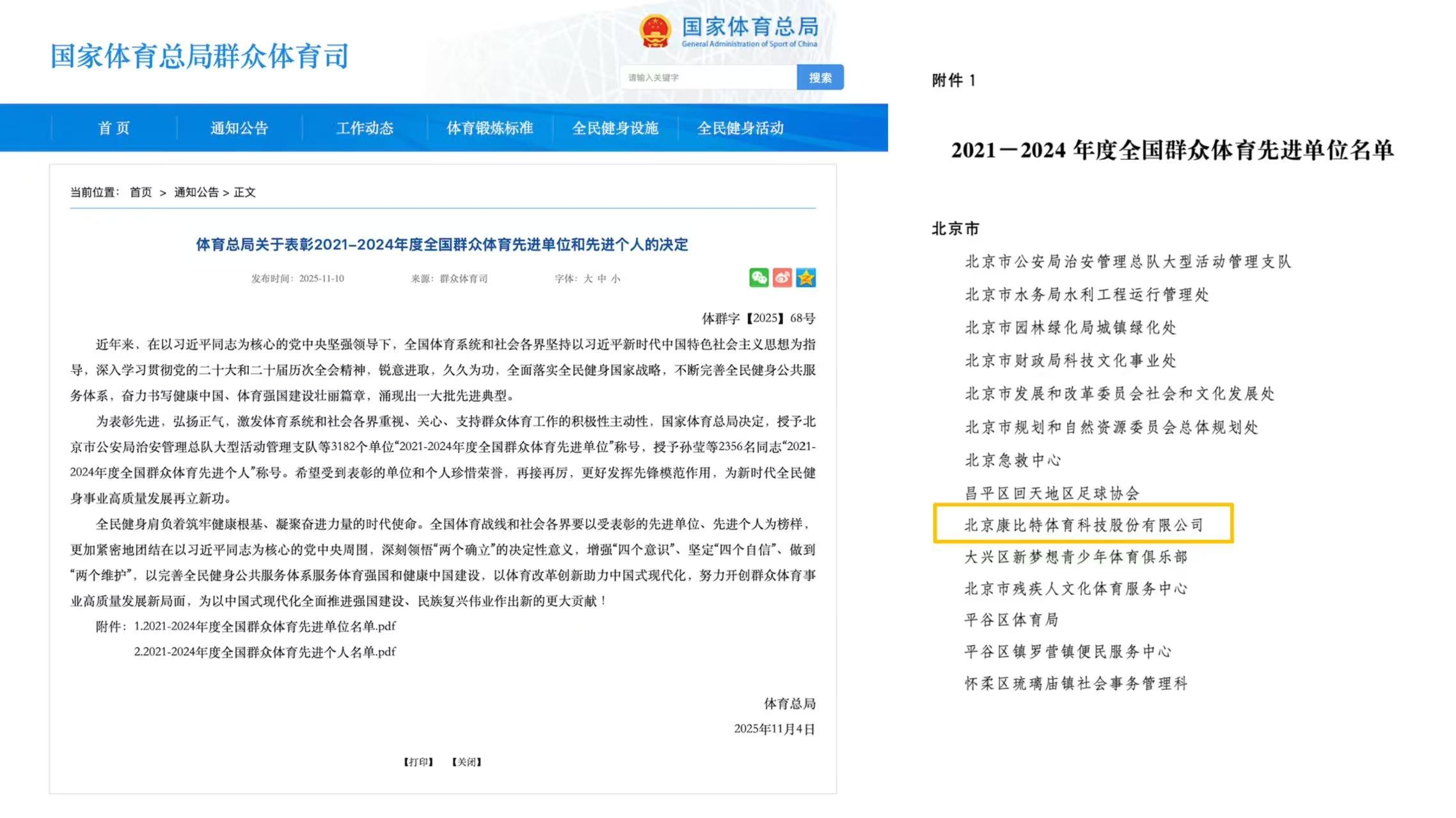Screen dimensions: 1456x818
Task: Open 全民健身设施 navigation item
Action: [x=615, y=128]
